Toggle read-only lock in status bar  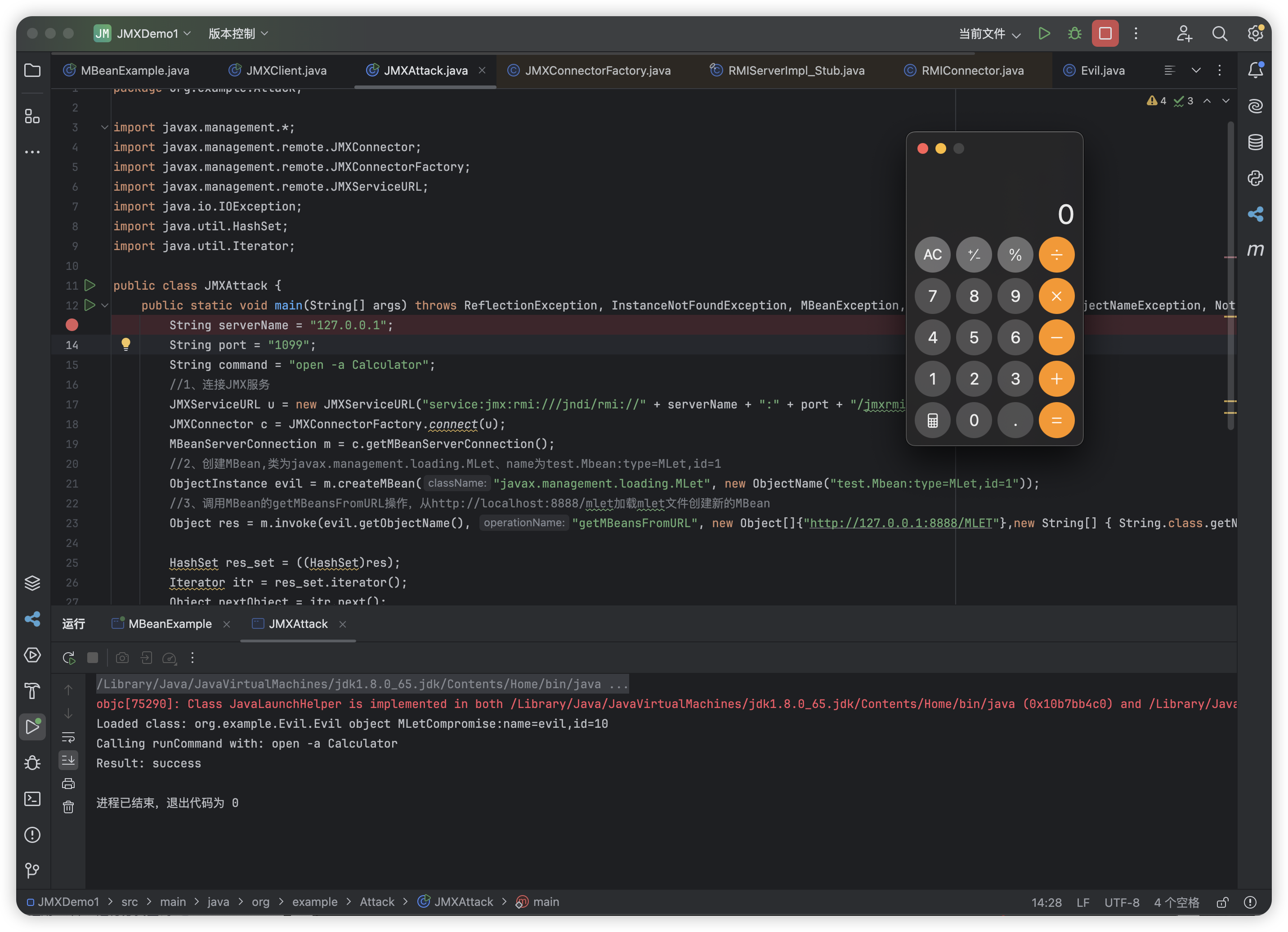tap(1223, 902)
